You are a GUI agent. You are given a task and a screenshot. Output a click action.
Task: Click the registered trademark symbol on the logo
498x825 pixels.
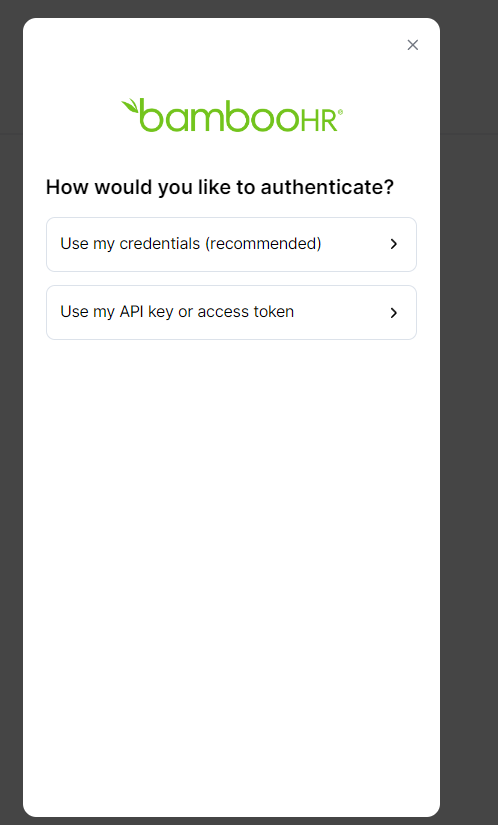click(x=340, y=112)
